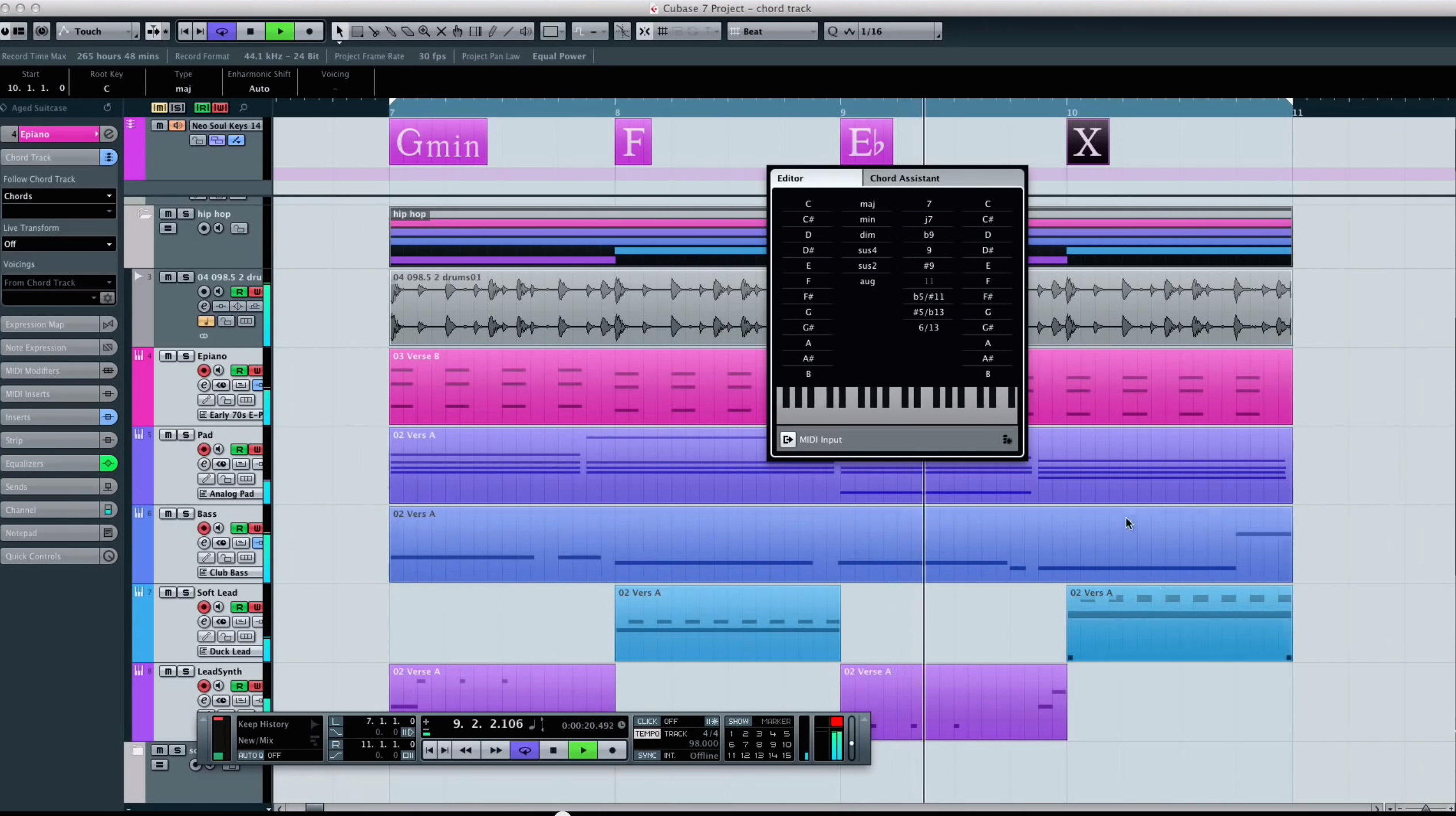This screenshot has height=816, width=1456.
Task: Click the Gmin chord event
Action: click(438, 143)
